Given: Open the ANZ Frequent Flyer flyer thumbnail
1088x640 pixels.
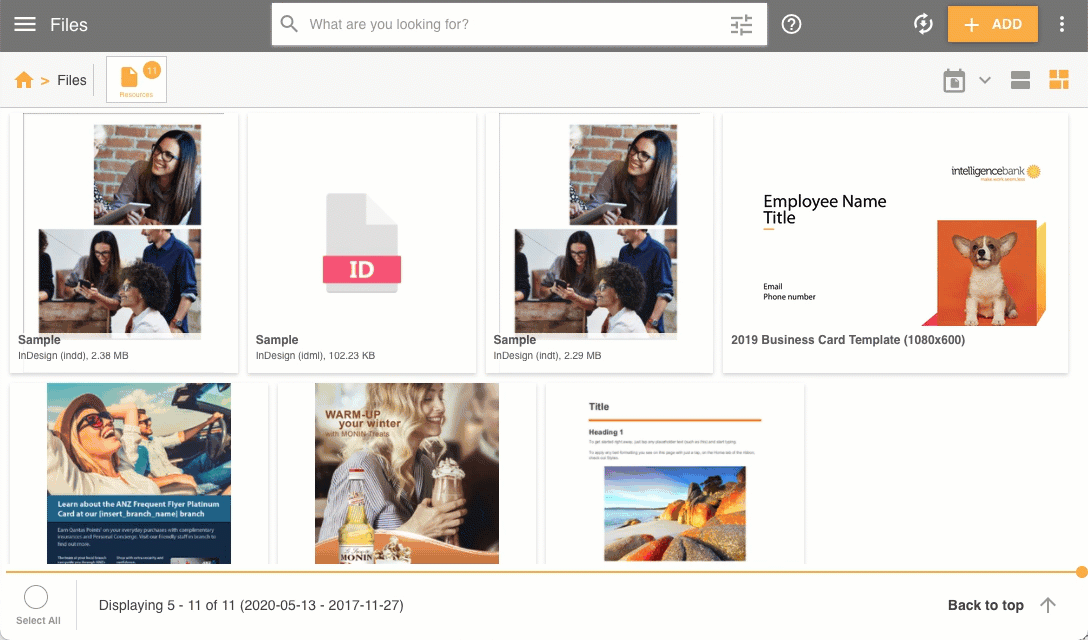Looking at the screenshot, I should (139, 473).
